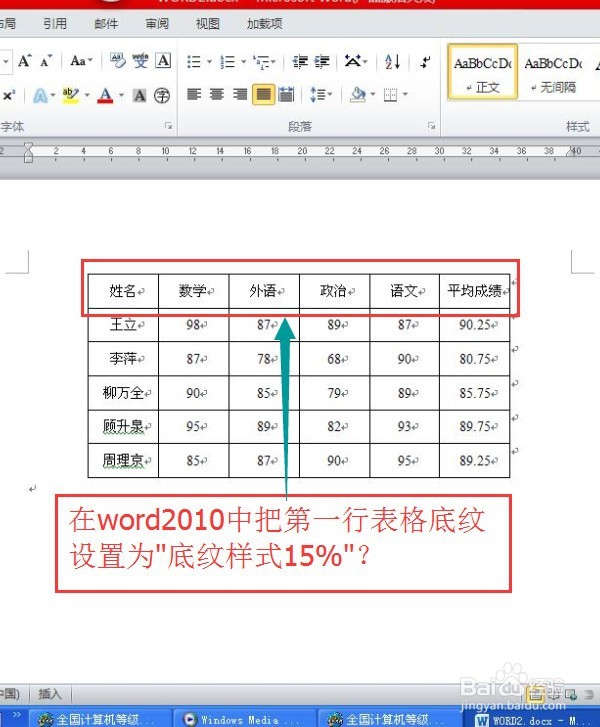Open the 引用 References tab

coord(55,24)
